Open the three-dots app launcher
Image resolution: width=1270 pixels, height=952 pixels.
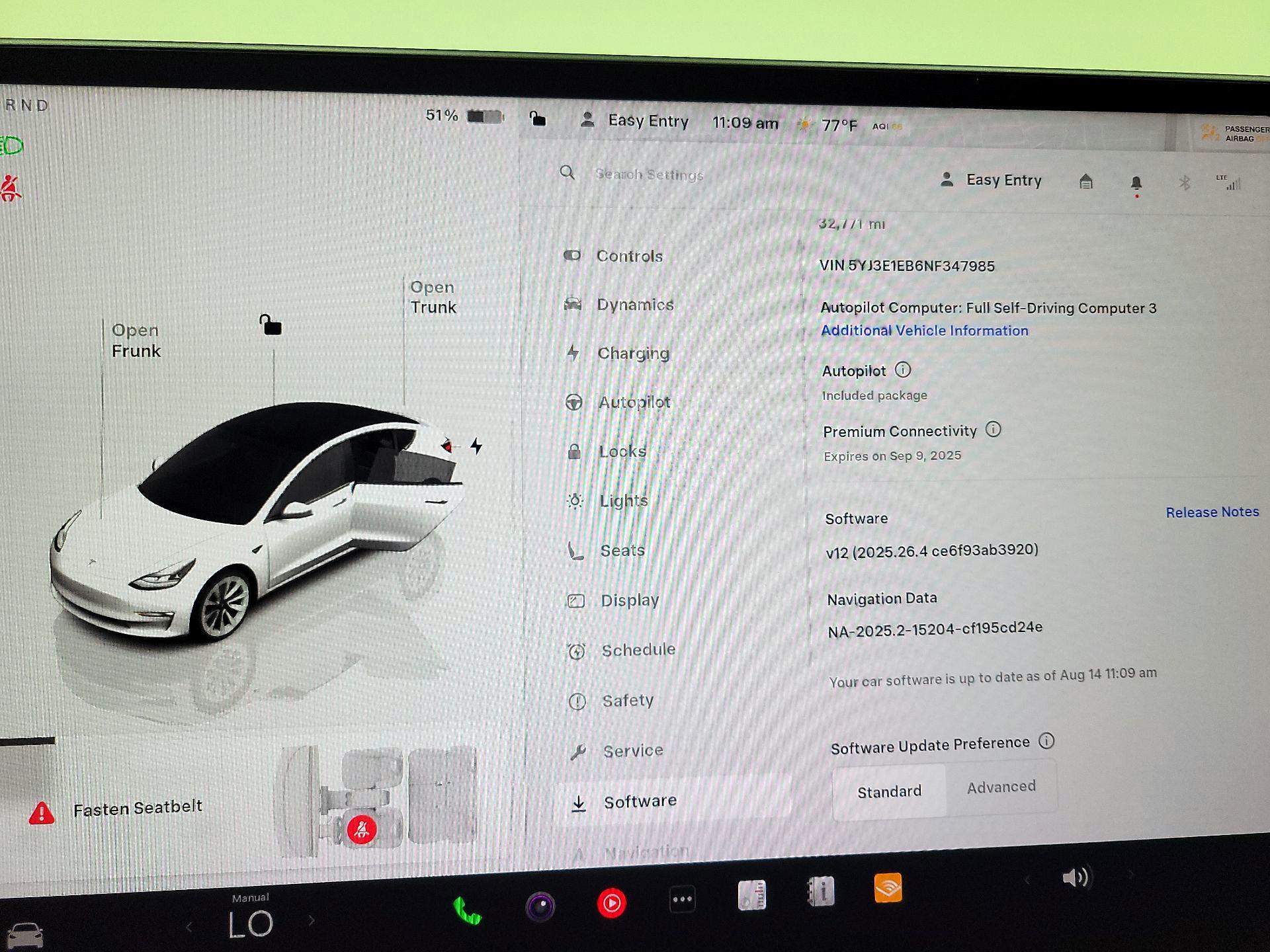682,899
